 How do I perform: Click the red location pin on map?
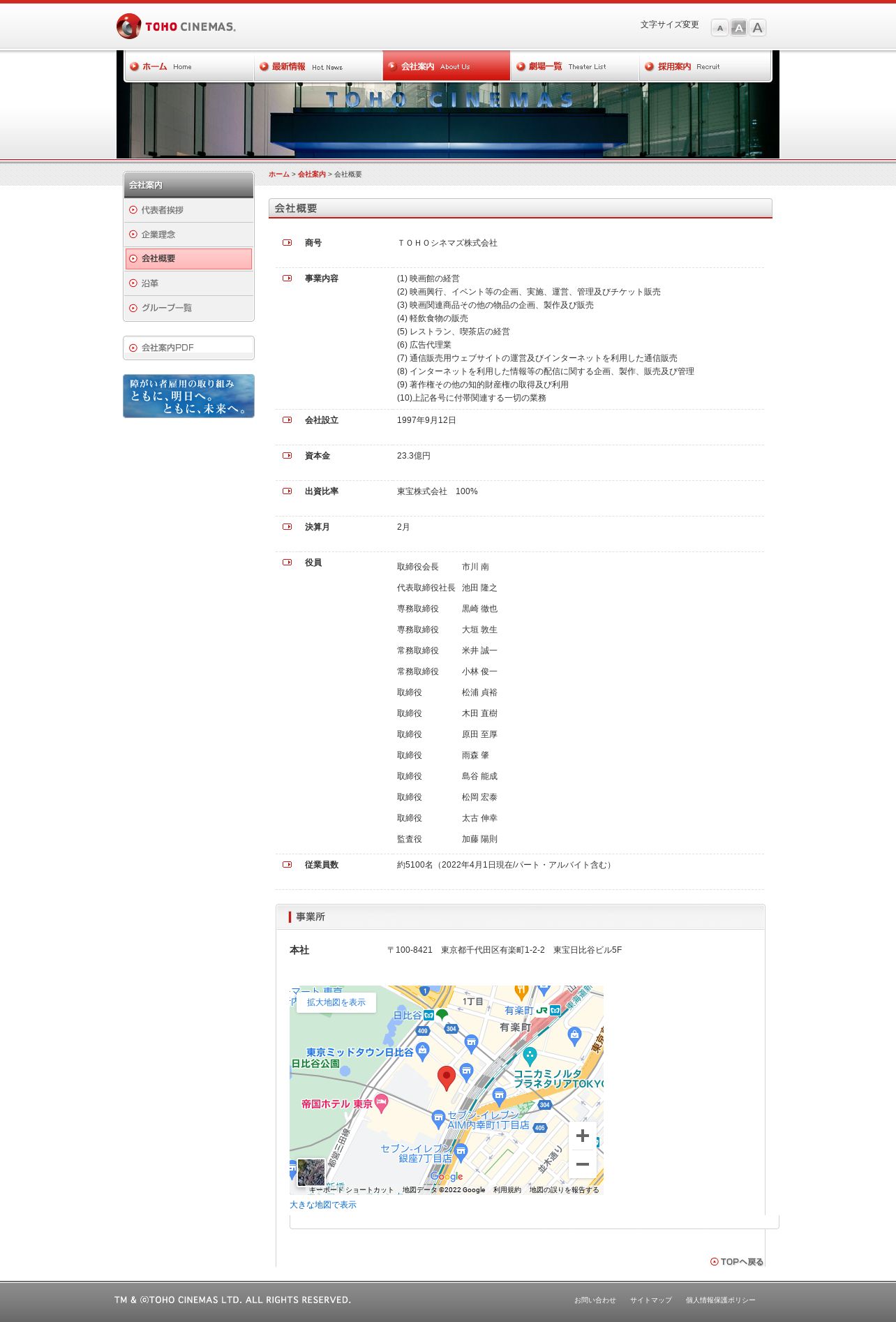pyautogui.click(x=447, y=1078)
